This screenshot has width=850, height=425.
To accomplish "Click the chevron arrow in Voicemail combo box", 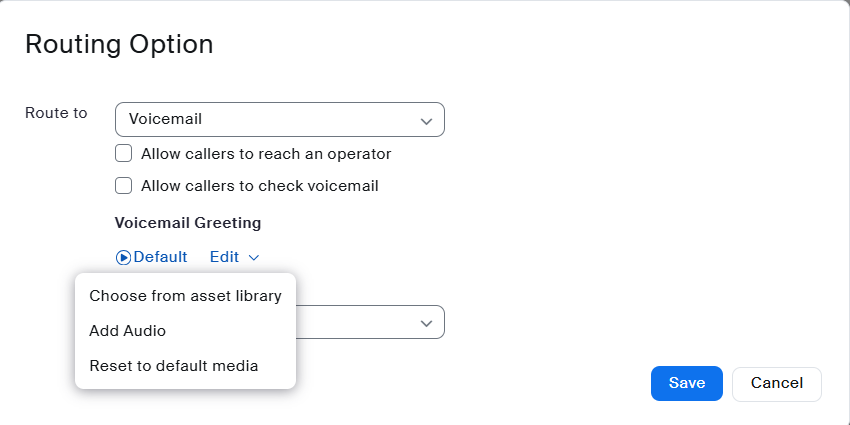I will point(427,120).
